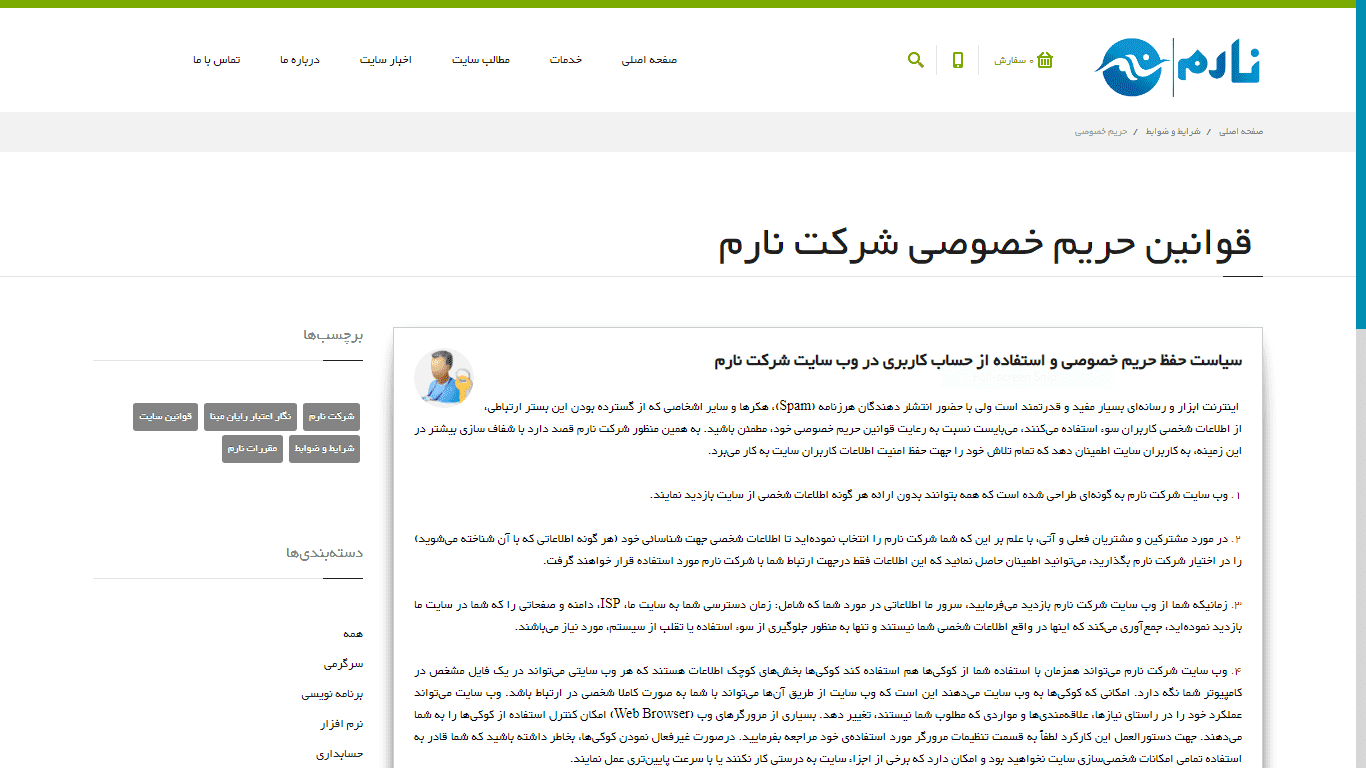The height and width of the screenshot is (768, 1366).
Task: Select the مقررات نارم tag
Action: (252, 449)
